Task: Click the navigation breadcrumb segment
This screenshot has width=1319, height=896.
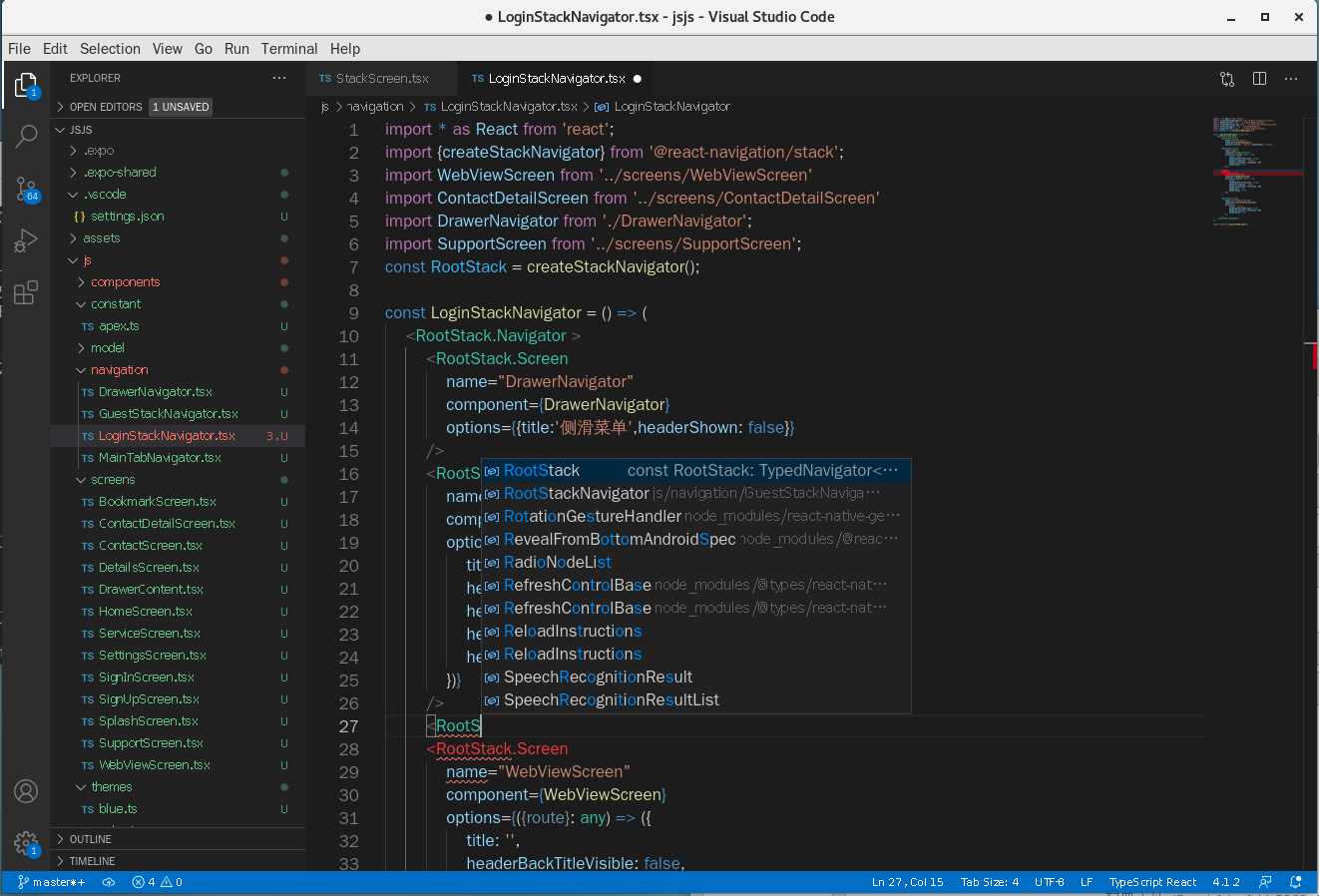Action: pos(375,107)
